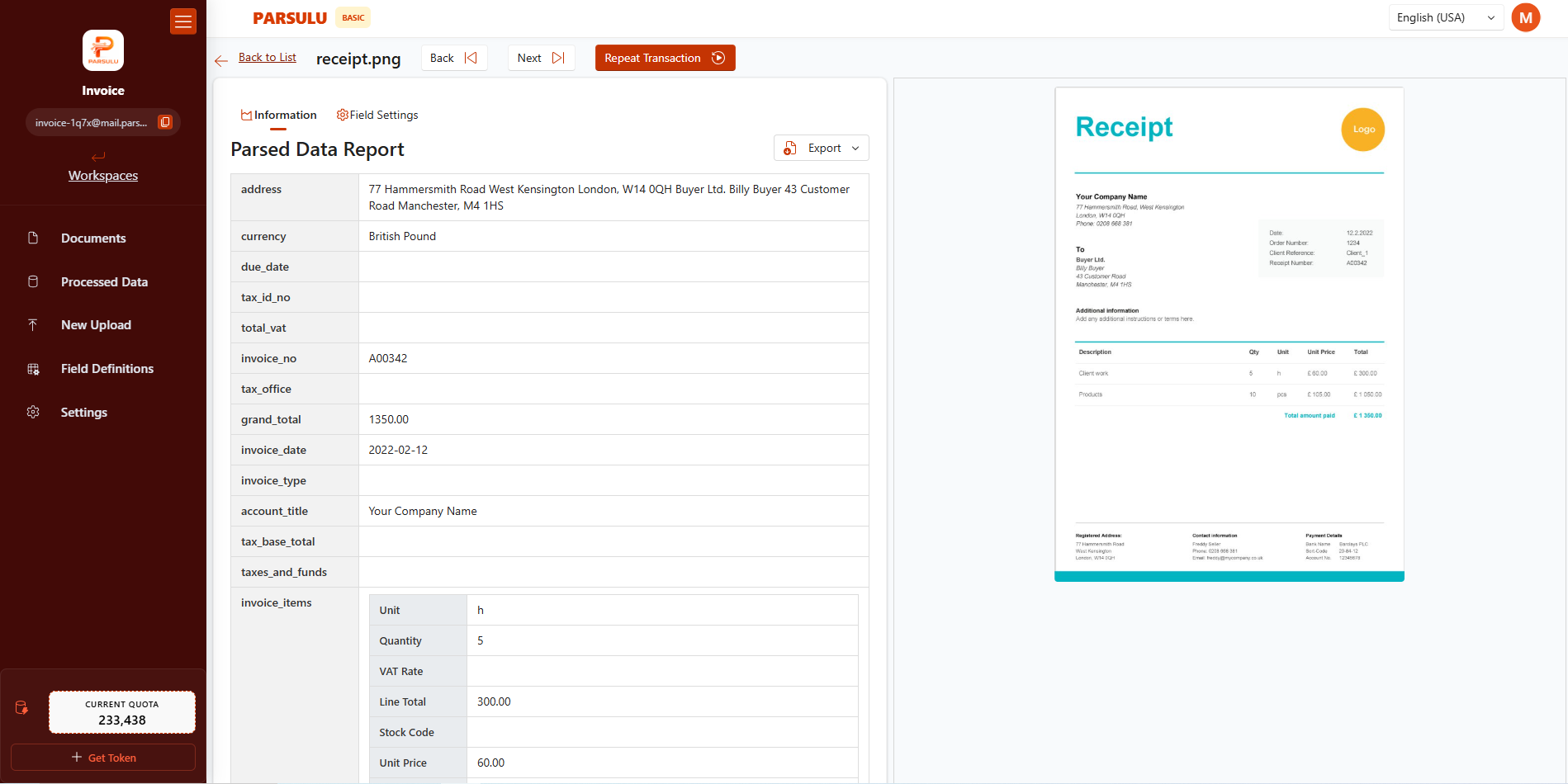Viewport: 1568px width, 784px height.
Task: Toggle the hamburger sidebar menu
Action: coord(183,21)
